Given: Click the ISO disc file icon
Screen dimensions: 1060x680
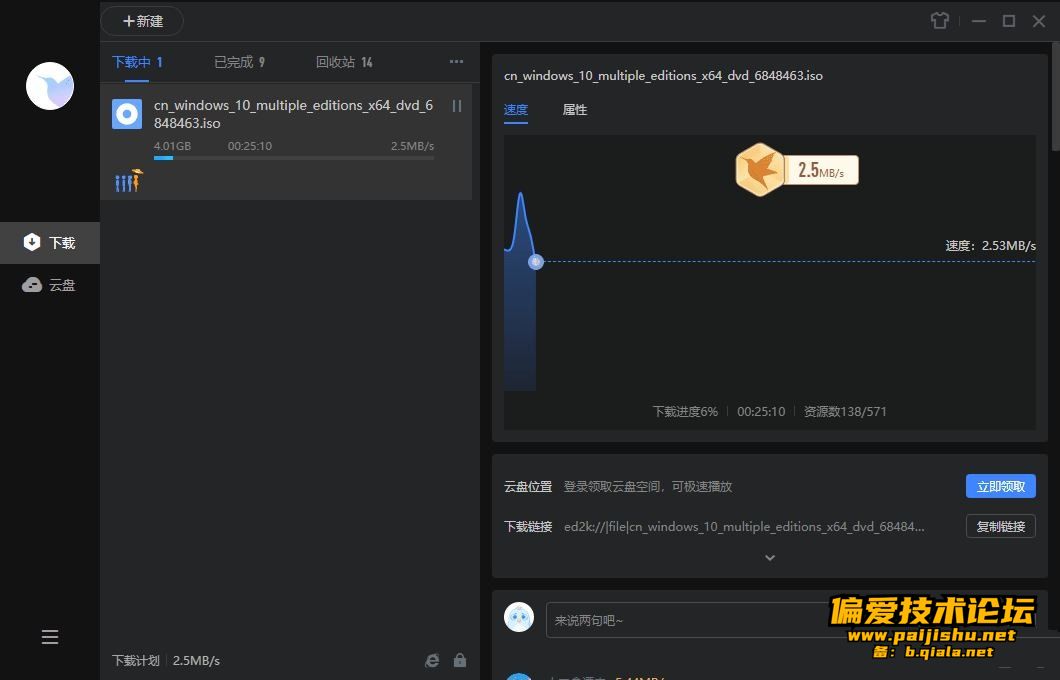Looking at the screenshot, I should click(x=127, y=114).
